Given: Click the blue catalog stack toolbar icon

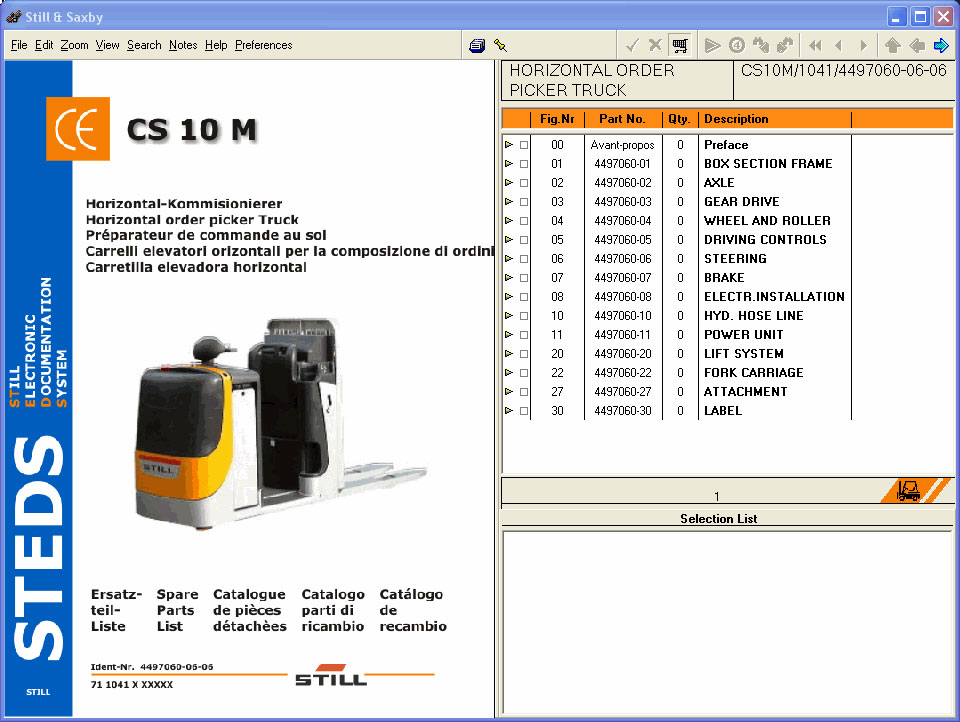Looking at the screenshot, I should [477, 45].
